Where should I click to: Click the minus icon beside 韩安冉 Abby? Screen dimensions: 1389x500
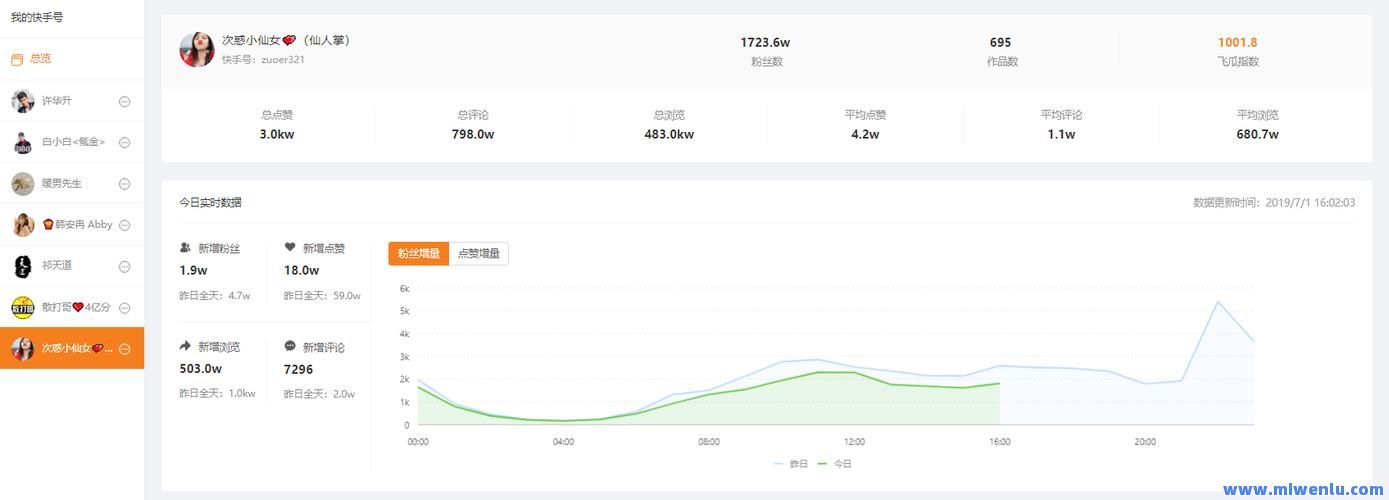125,225
